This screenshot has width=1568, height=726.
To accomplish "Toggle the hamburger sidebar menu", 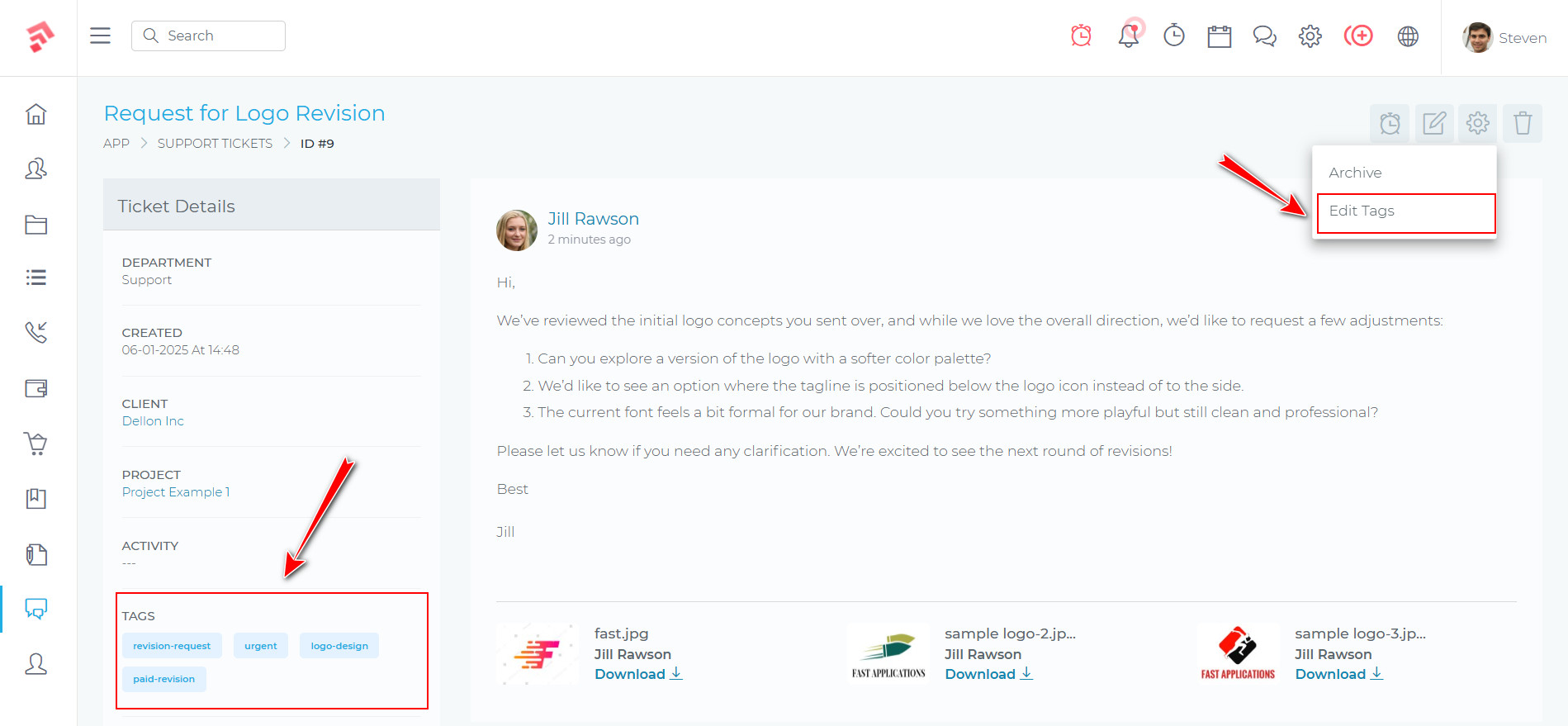I will coord(100,36).
